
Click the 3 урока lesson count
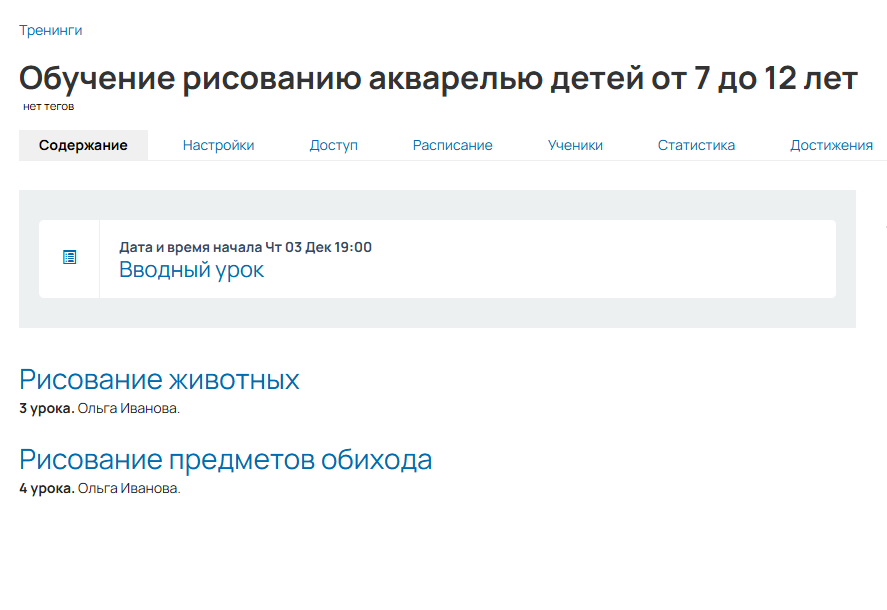(46, 408)
